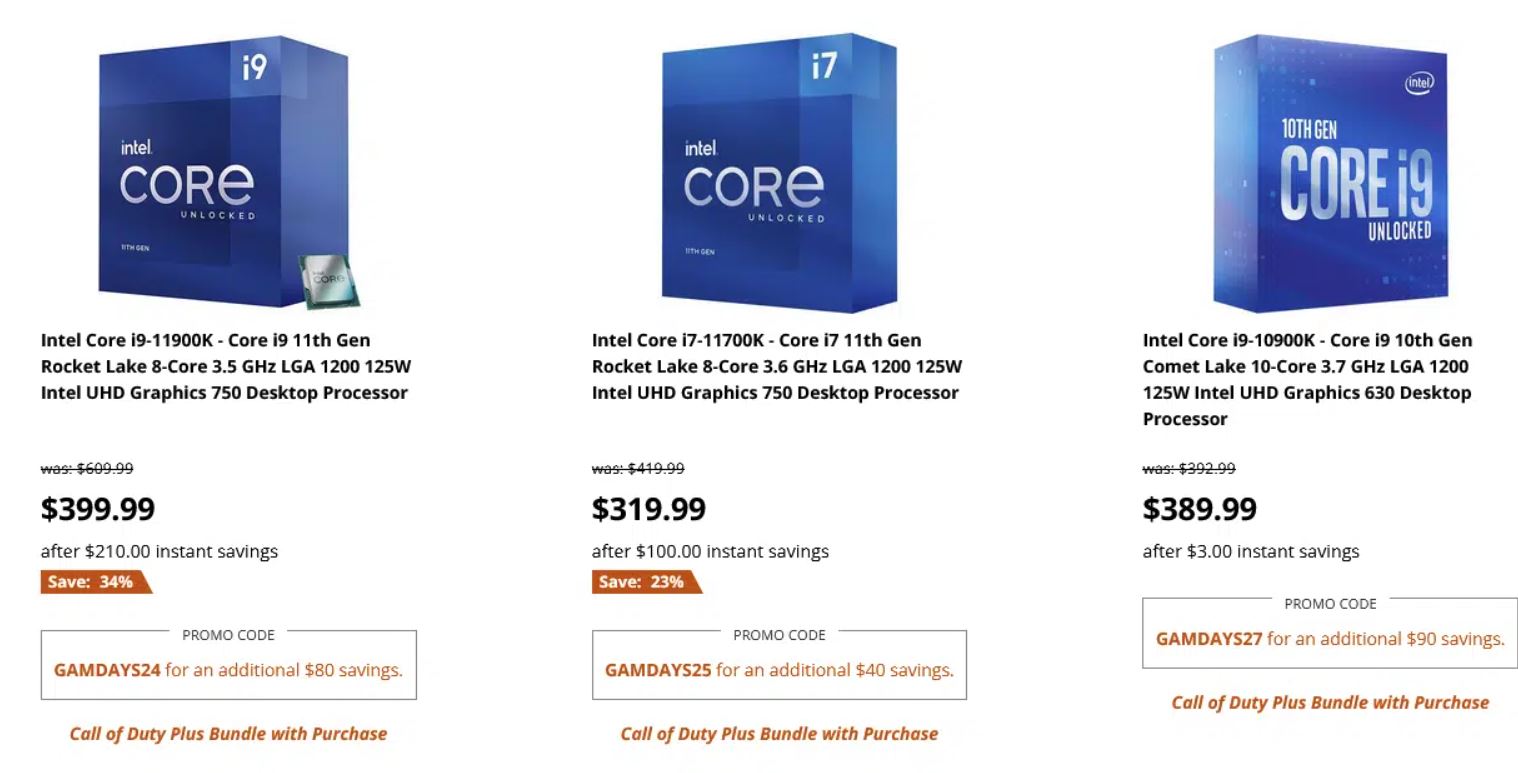Open the Intel Core i9-11900K product title
1518x773 pixels.
[x=226, y=366]
